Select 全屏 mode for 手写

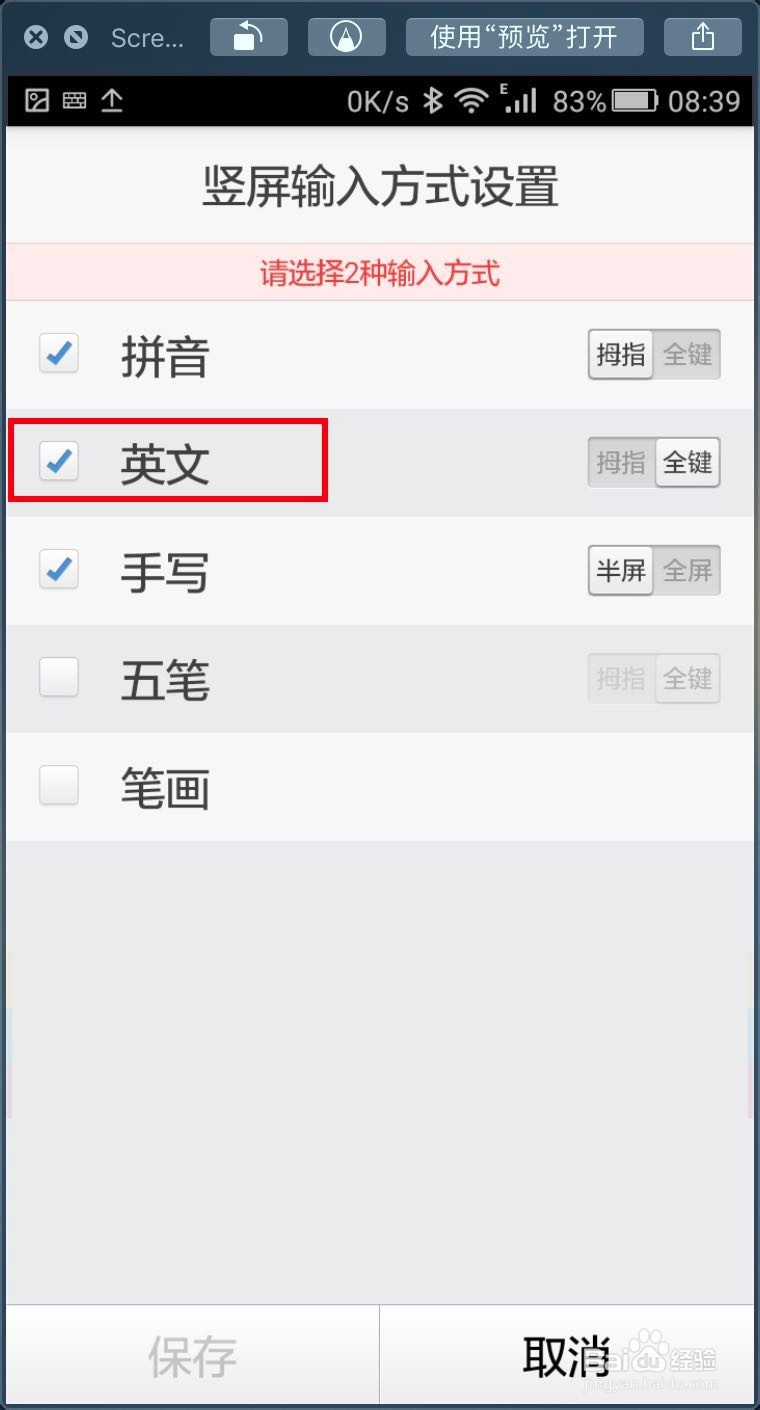[688, 570]
